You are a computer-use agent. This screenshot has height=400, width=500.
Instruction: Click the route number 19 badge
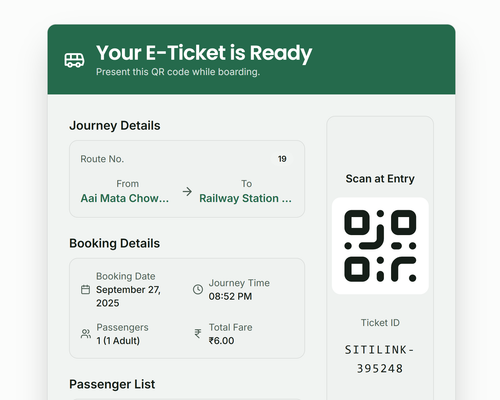tap(282, 159)
